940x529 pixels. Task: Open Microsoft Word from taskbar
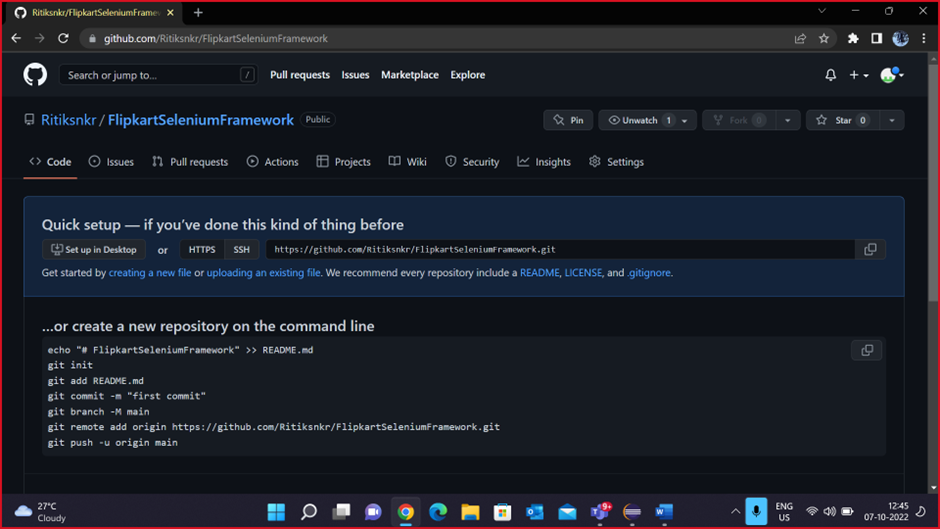click(x=664, y=512)
